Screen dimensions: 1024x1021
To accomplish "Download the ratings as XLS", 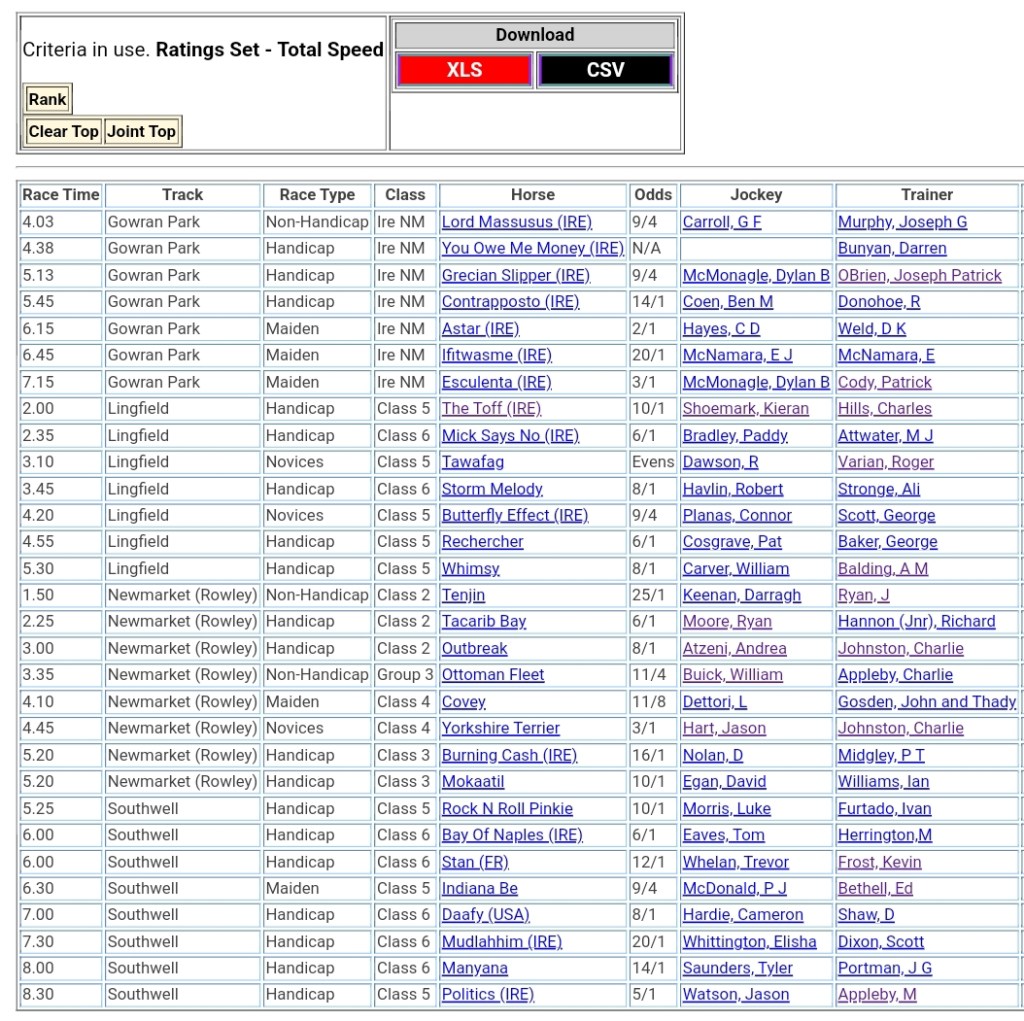I will point(464,70).
